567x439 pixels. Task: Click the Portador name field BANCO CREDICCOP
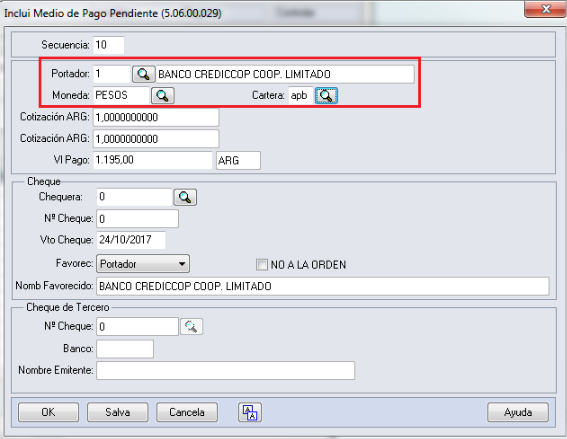click(x=285, y=74)
